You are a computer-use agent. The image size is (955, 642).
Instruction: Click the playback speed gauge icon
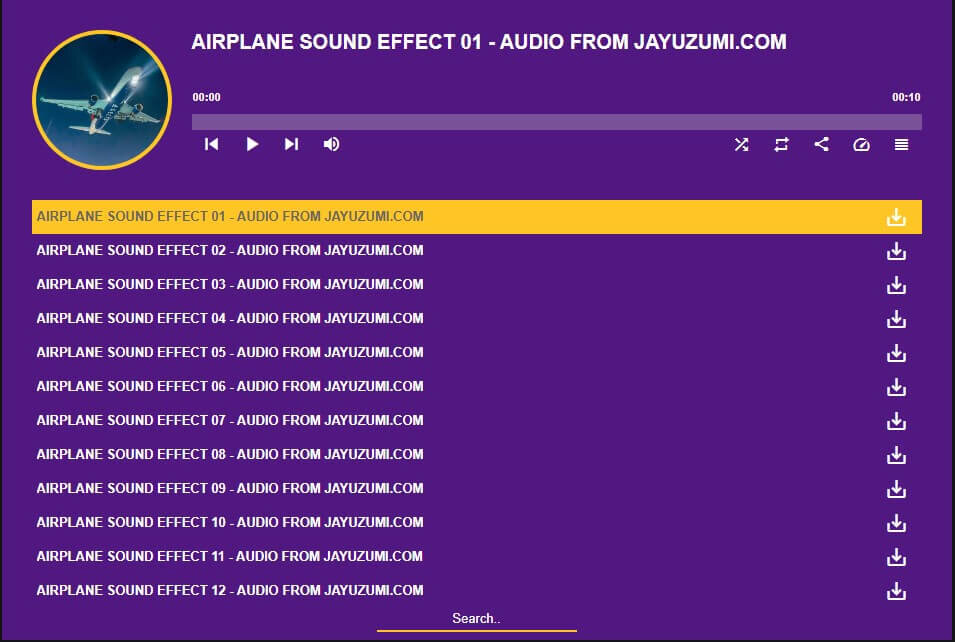(x=861, y=144)
